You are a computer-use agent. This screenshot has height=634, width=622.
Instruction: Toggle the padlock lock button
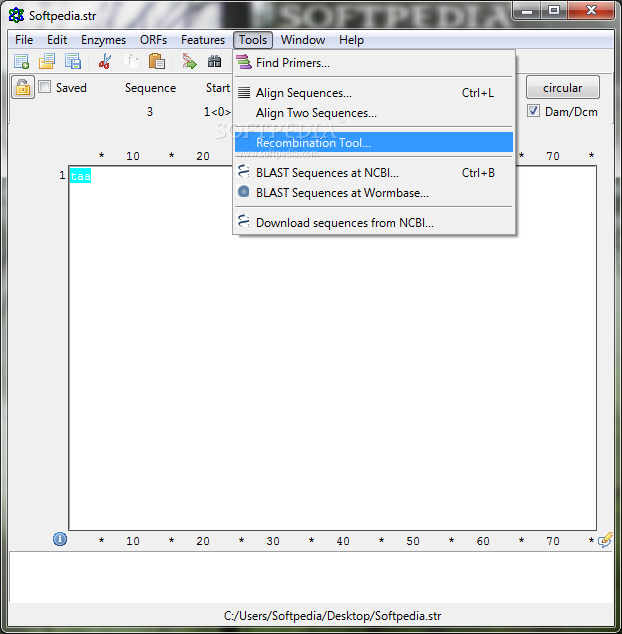pyautogui.click(x=23, y=87)
